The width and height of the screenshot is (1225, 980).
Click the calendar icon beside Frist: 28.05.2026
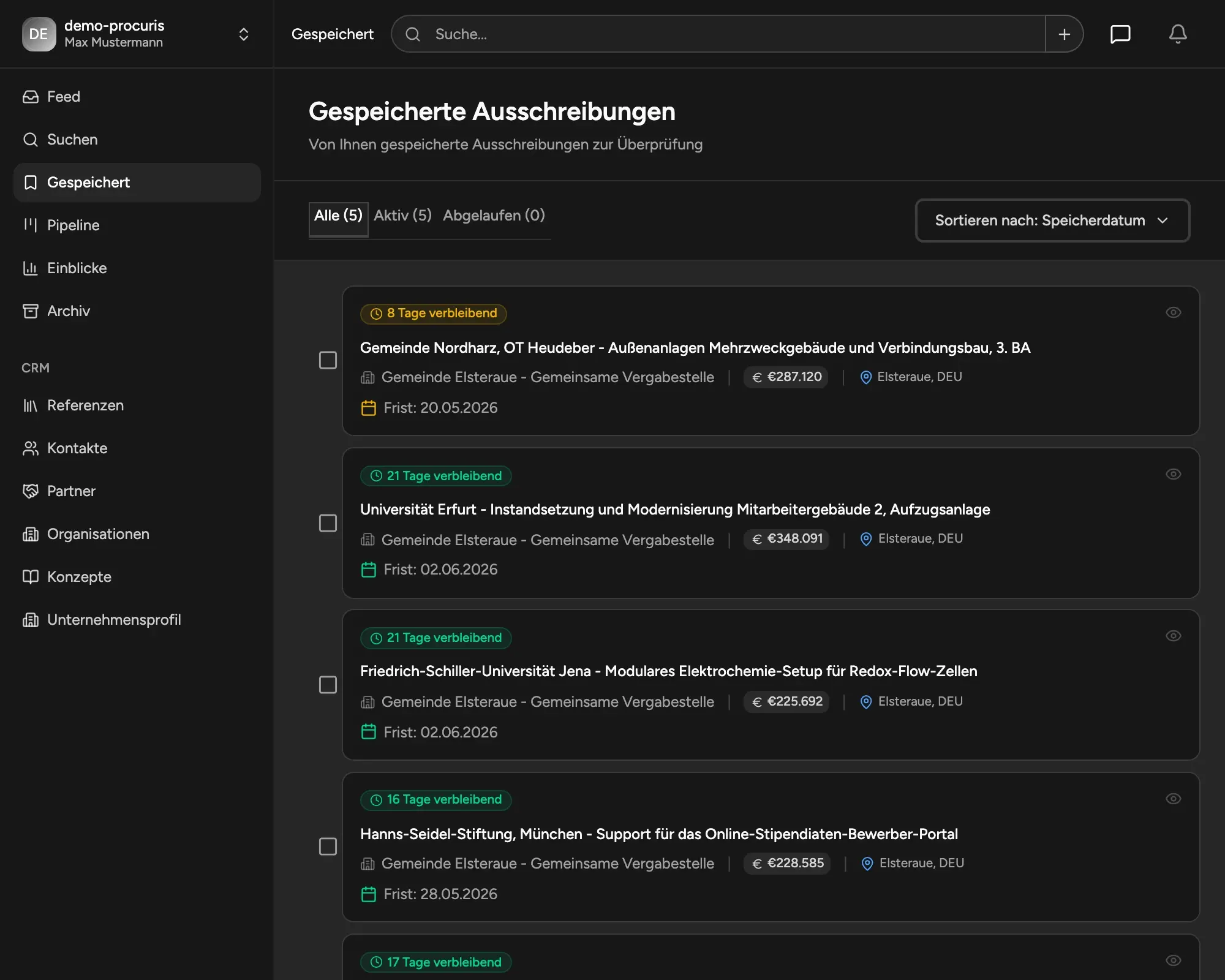(369, 894)
